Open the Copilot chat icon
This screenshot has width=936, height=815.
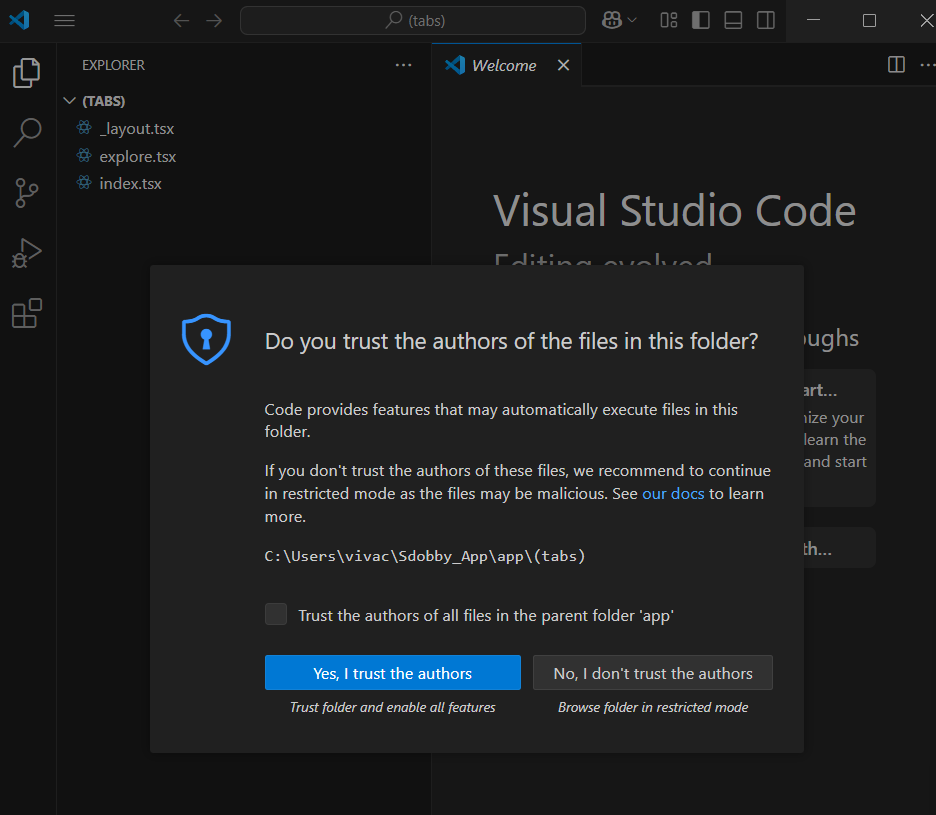point(612,20)
